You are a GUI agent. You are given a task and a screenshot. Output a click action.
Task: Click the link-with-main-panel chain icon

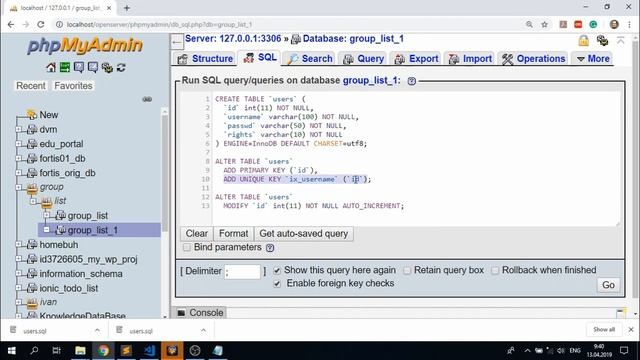(x=147, y=99)
